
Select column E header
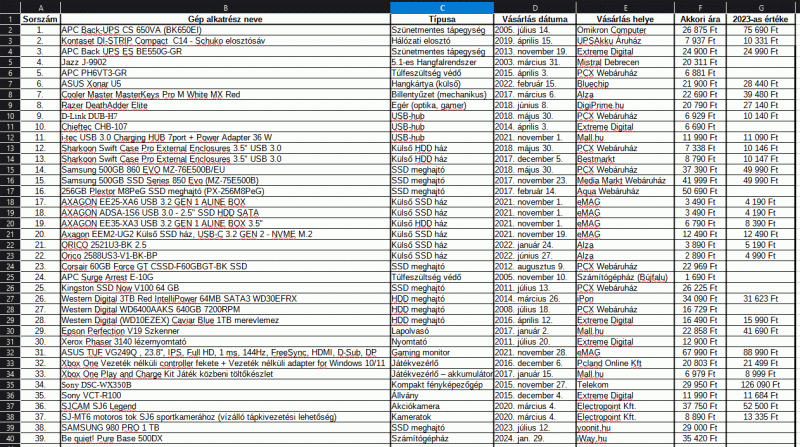click(x=625, y=8)
